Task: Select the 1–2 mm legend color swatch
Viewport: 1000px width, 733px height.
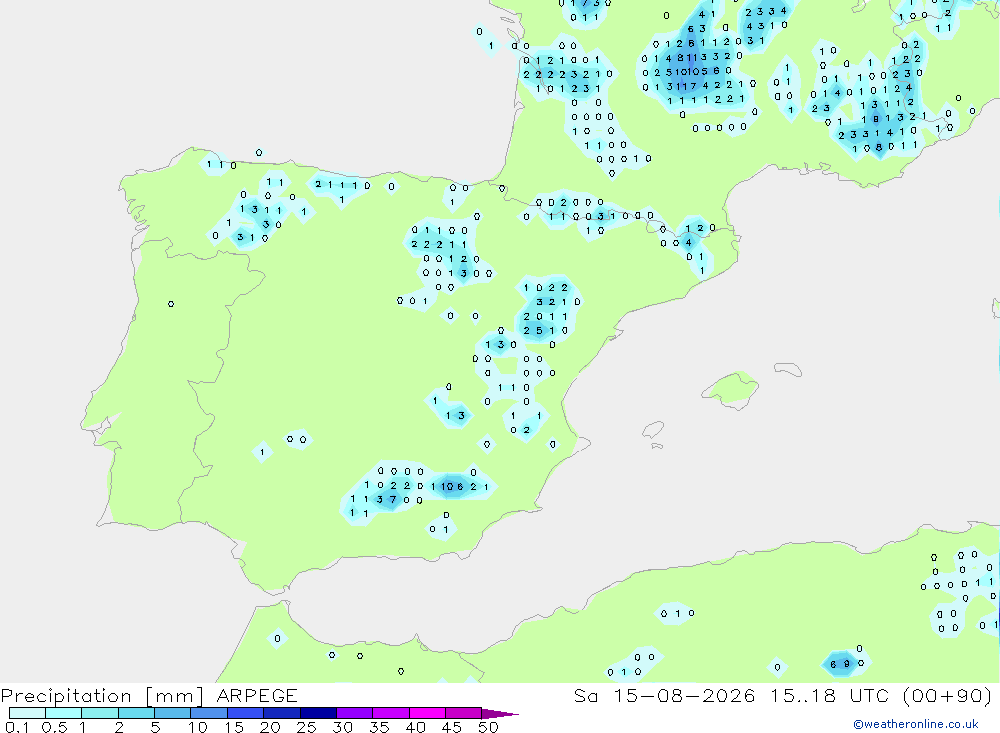Action: coord(100,713)
